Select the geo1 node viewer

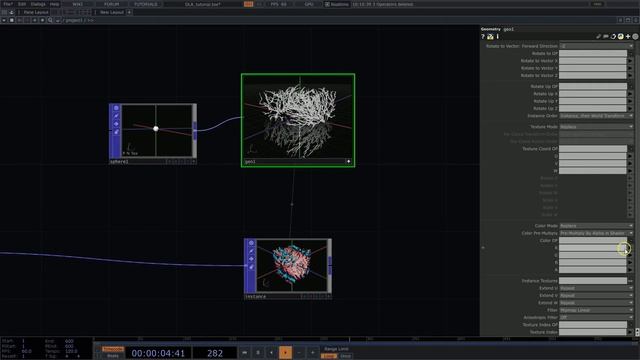coord(298,117)
